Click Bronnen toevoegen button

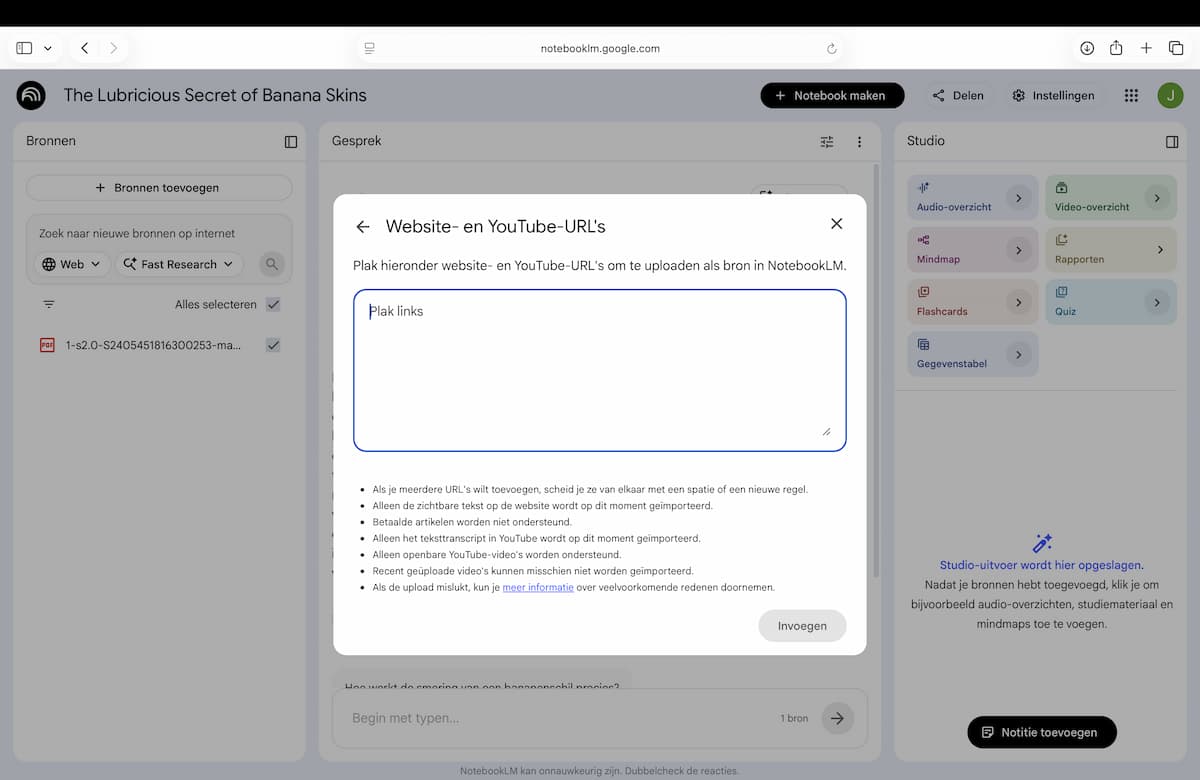[159, 188]
